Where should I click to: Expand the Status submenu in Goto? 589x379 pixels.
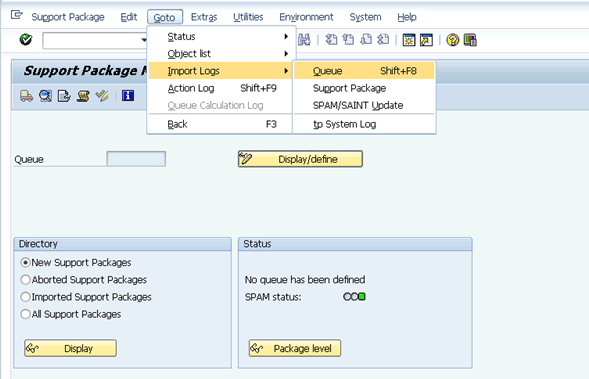219,36
